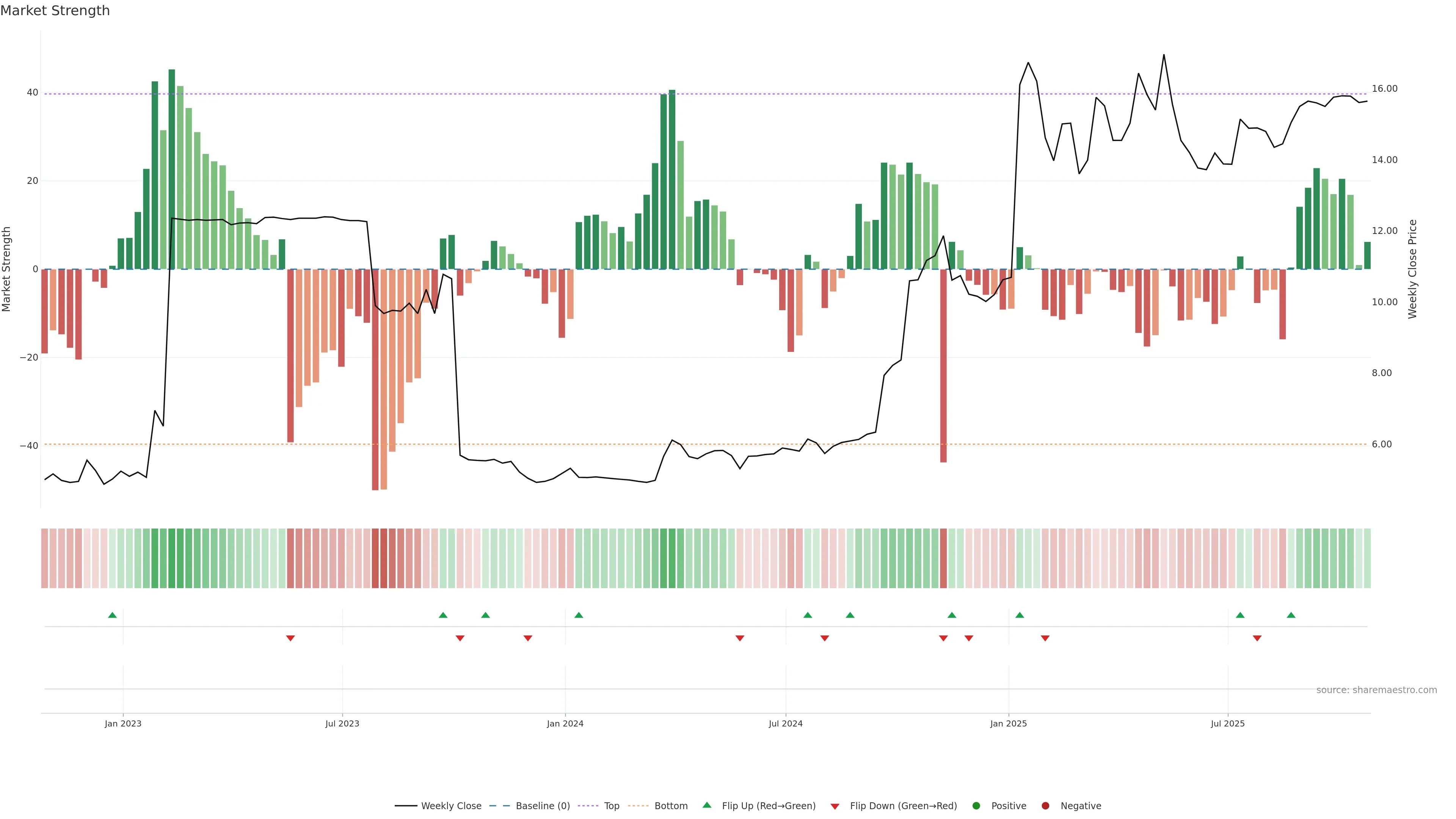Click the Jan 2025 x-axis label
Screen dimensions: 1456x819
tap(1008, 723)
